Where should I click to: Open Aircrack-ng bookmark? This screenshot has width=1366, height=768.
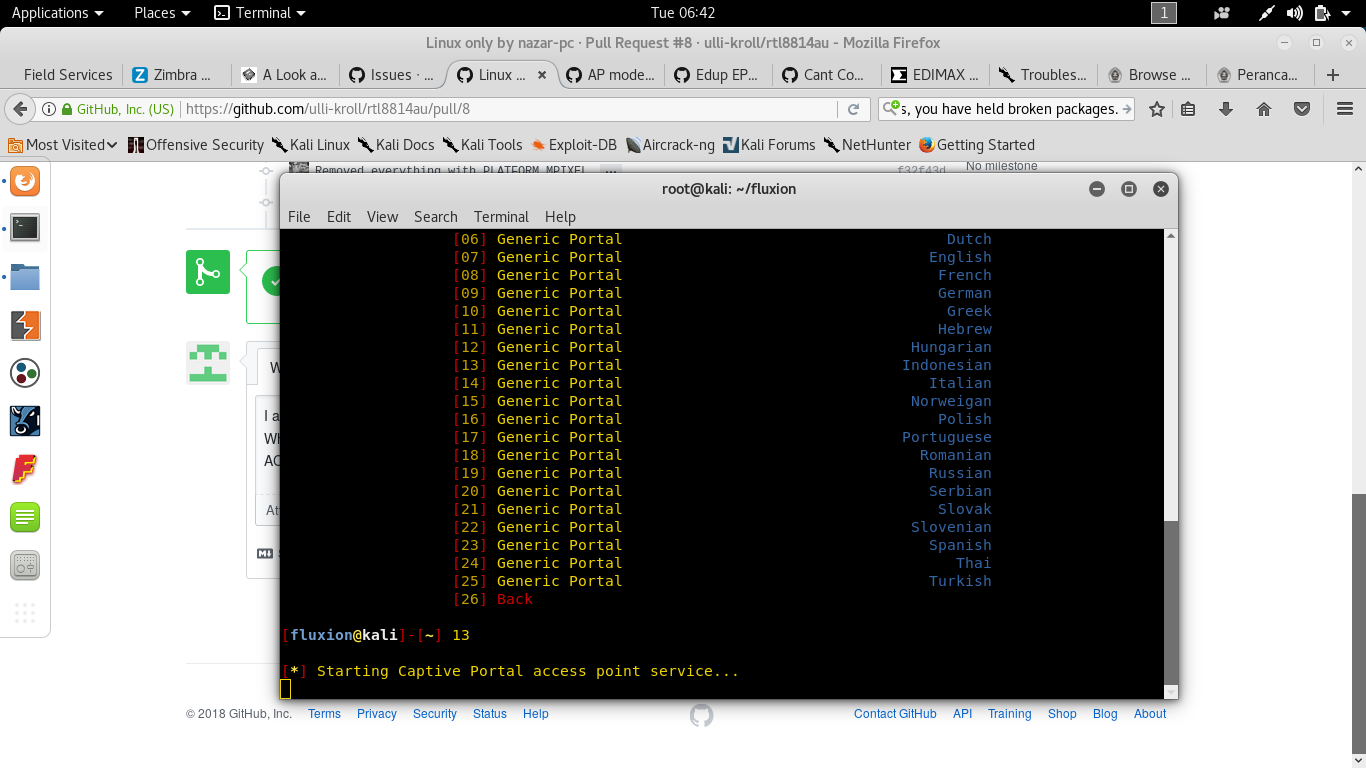tap(671, 145)
